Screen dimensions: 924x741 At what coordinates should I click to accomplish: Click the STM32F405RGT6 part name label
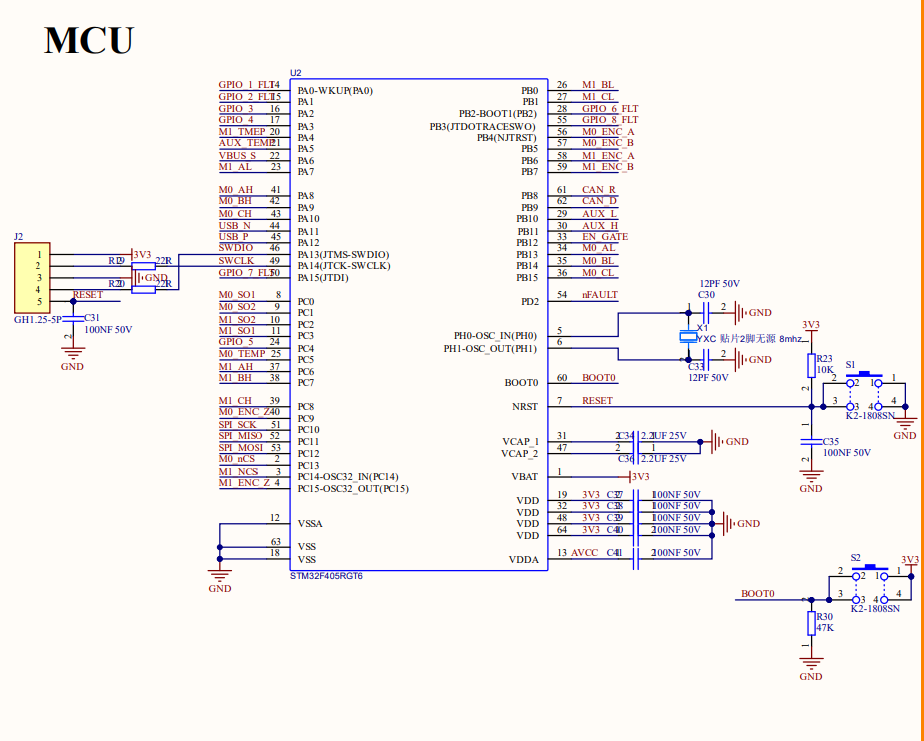click(326, 576)
